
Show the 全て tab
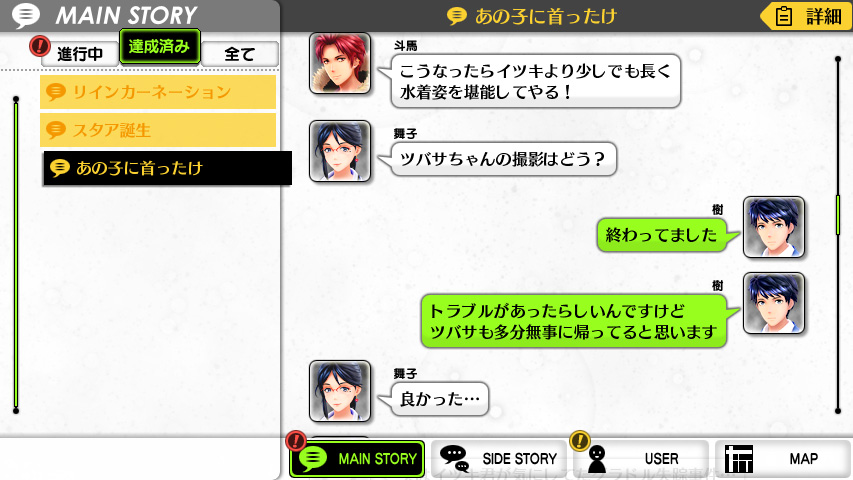pos(240,54)
